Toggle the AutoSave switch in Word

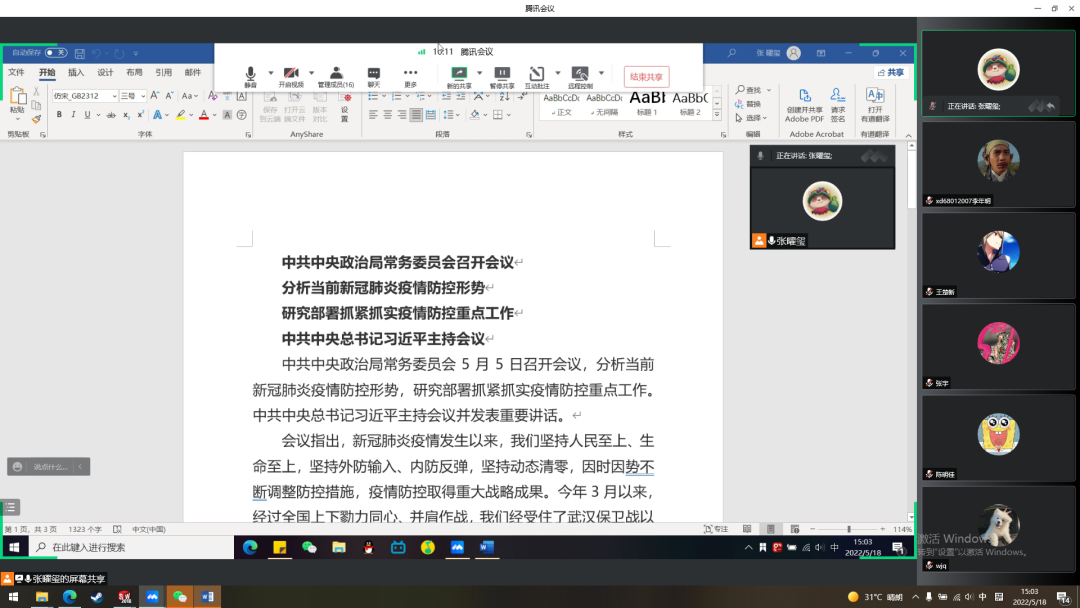click(x=55, y=52)
